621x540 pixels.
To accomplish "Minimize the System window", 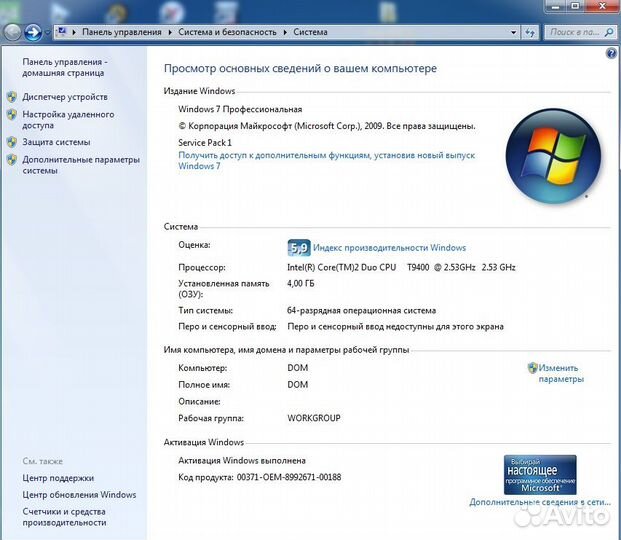I will point(555,6).
